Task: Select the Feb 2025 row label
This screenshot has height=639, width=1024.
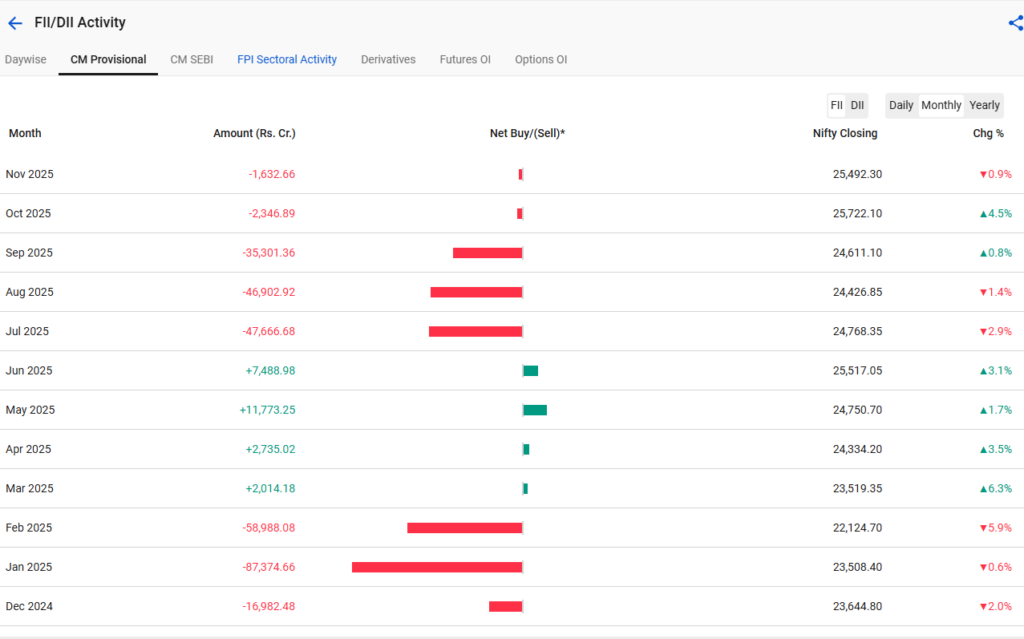Action: 29,527
